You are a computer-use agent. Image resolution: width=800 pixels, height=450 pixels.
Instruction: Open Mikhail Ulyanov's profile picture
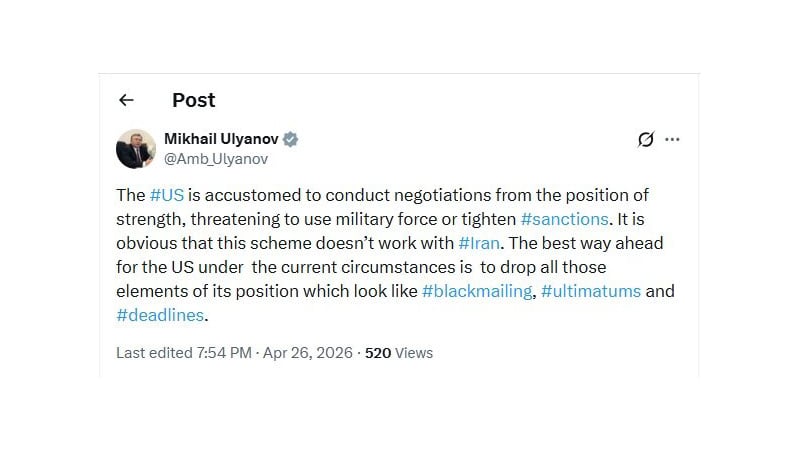pos(136,148)
